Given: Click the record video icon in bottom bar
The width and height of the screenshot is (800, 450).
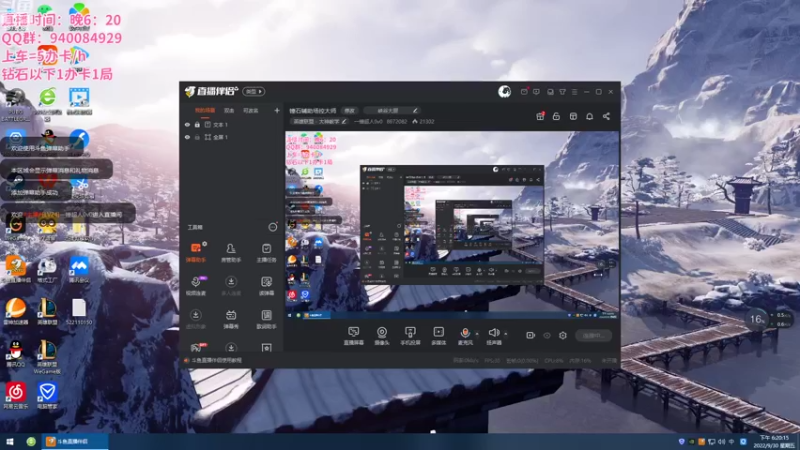Looking at the screenshot, I should pos(530,335).
